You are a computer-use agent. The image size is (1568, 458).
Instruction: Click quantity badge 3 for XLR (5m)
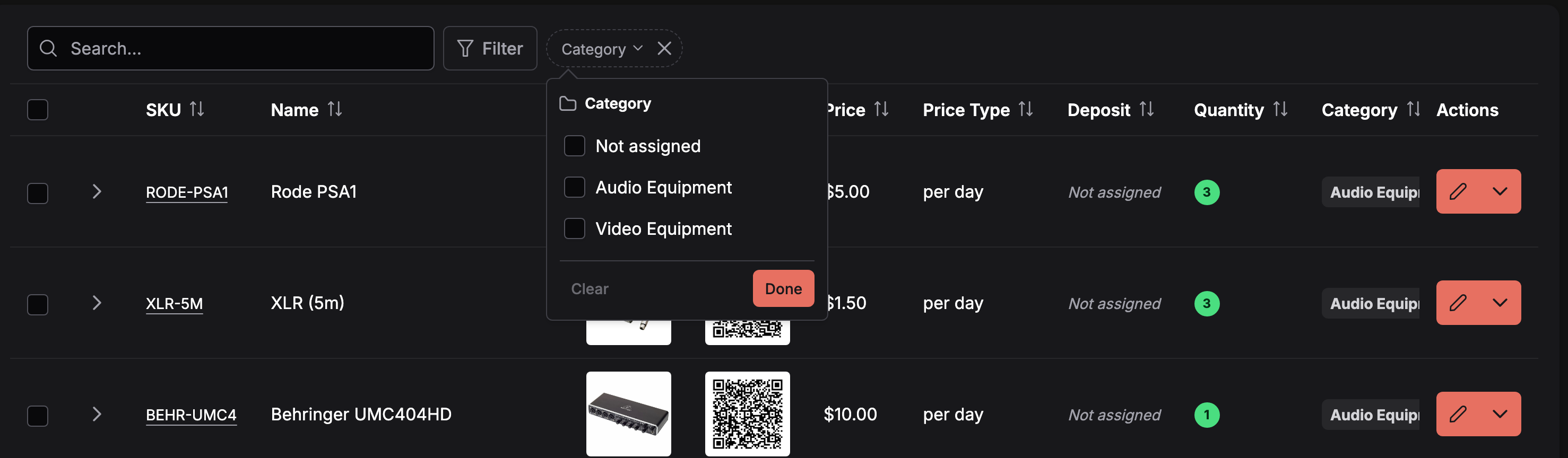[x=1207, y=304]
